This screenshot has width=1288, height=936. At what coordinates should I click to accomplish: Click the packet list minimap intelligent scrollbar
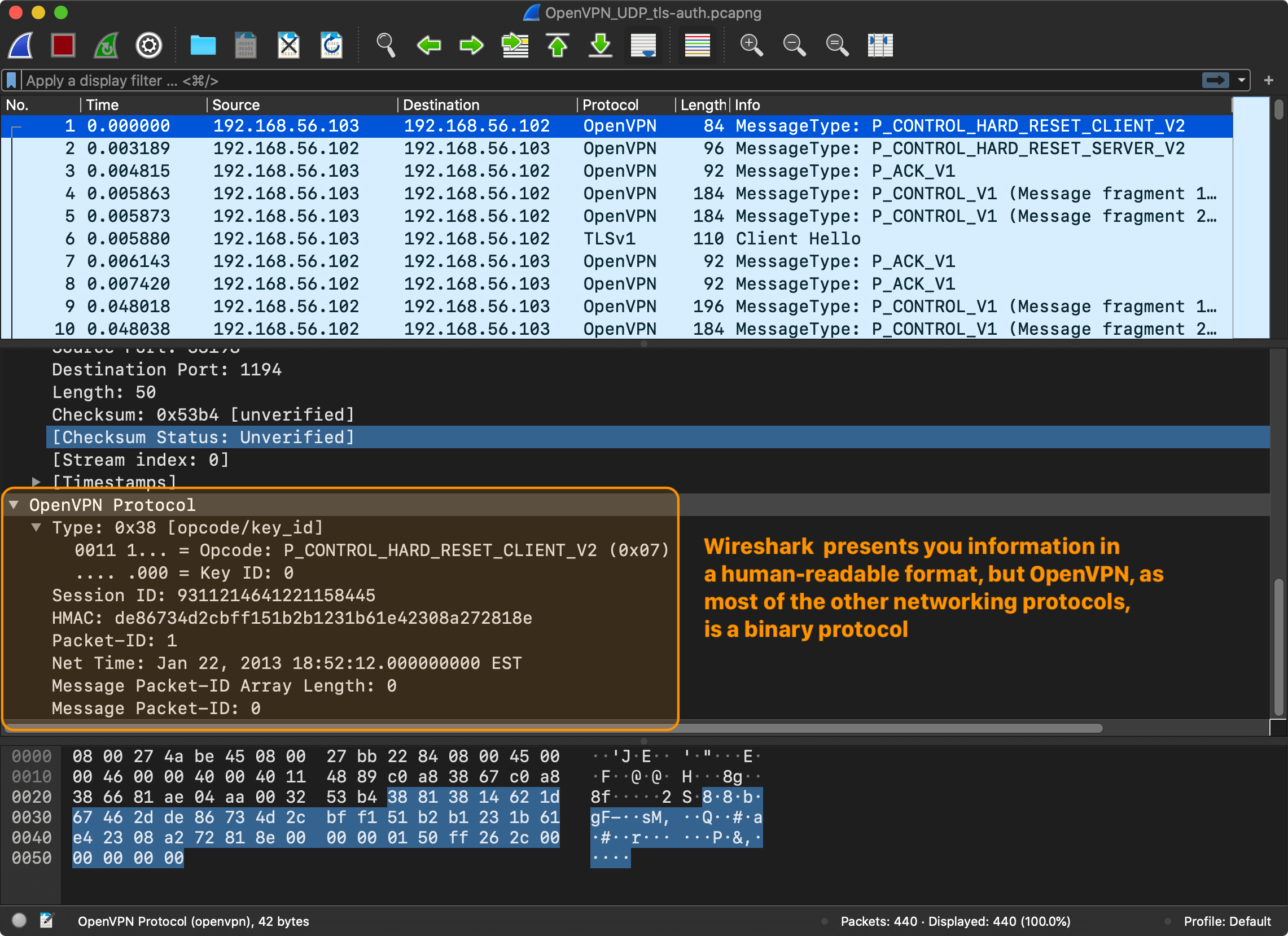1251,218
